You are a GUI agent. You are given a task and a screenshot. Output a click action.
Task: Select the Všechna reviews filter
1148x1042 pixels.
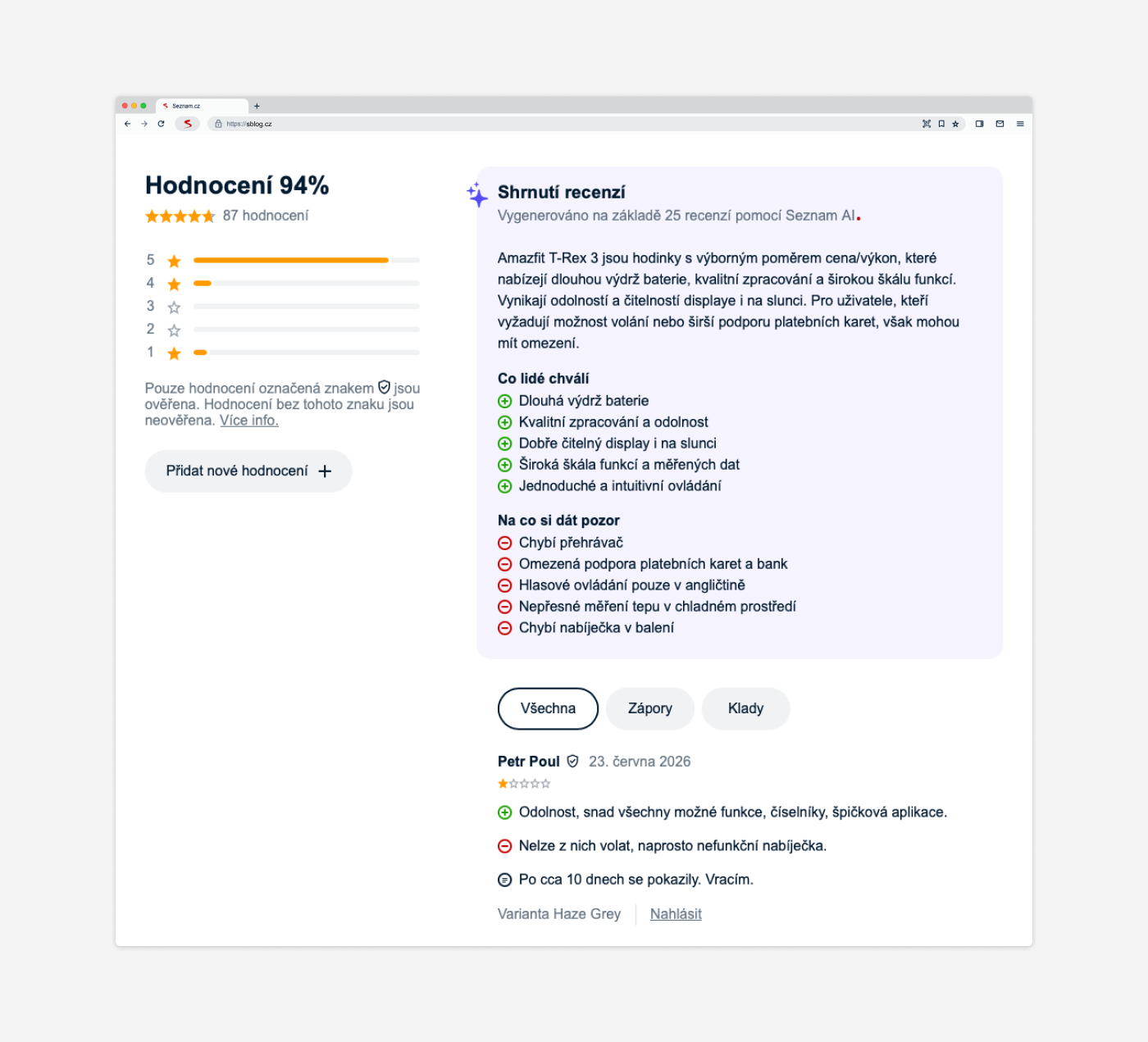tap(548, 708)
